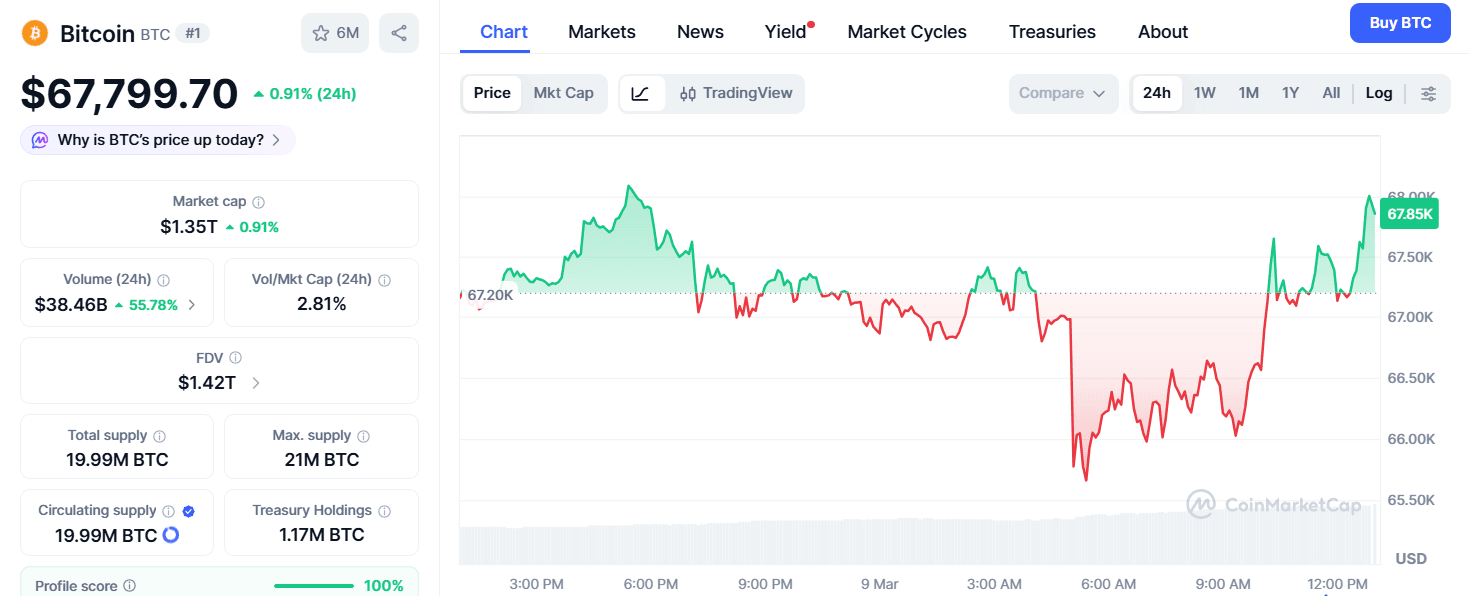Click the Volume (24h) info icon
1469x596 pixels.
[164, 279]
